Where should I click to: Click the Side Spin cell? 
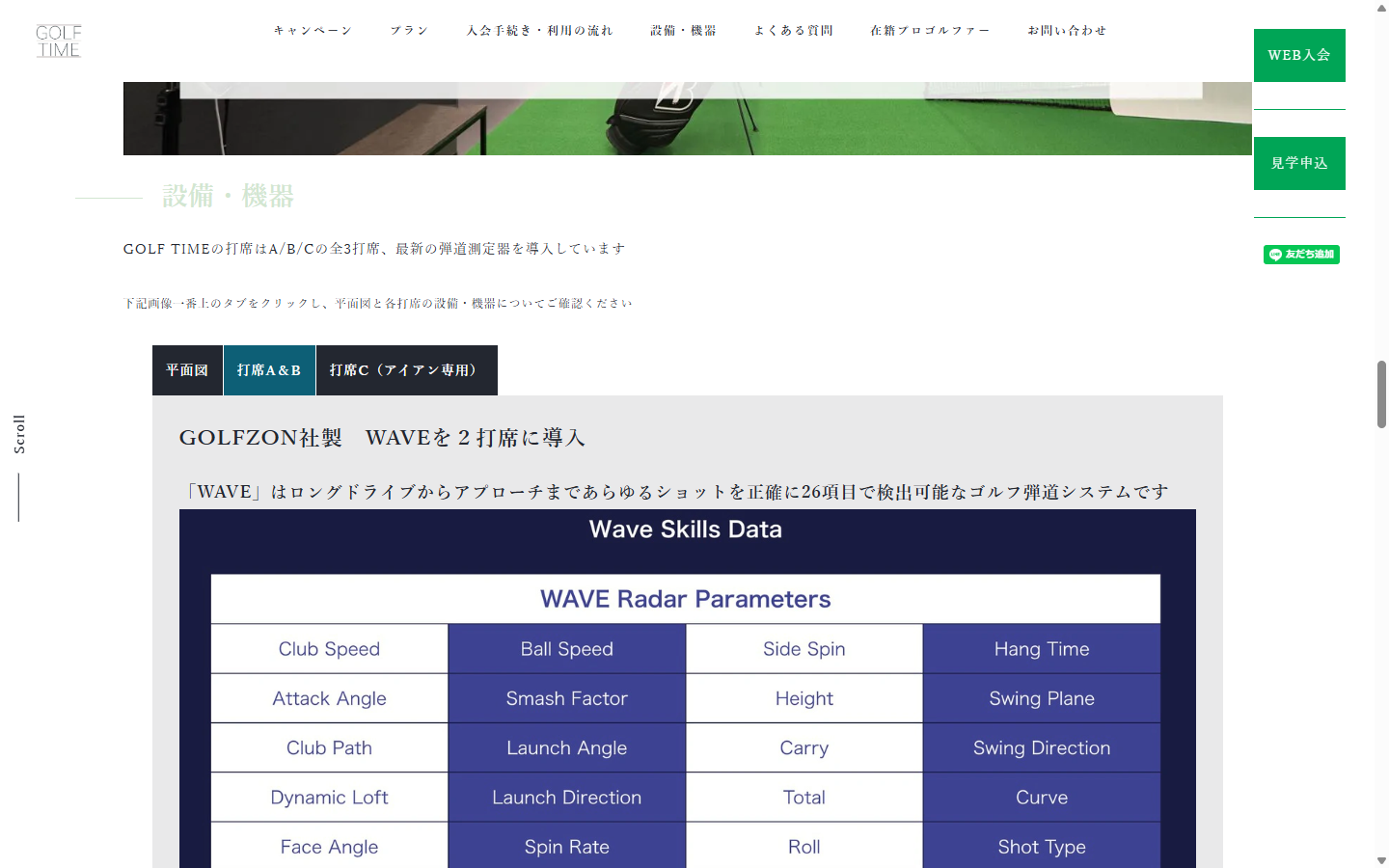pyautogui.click(x=804, y=649)
